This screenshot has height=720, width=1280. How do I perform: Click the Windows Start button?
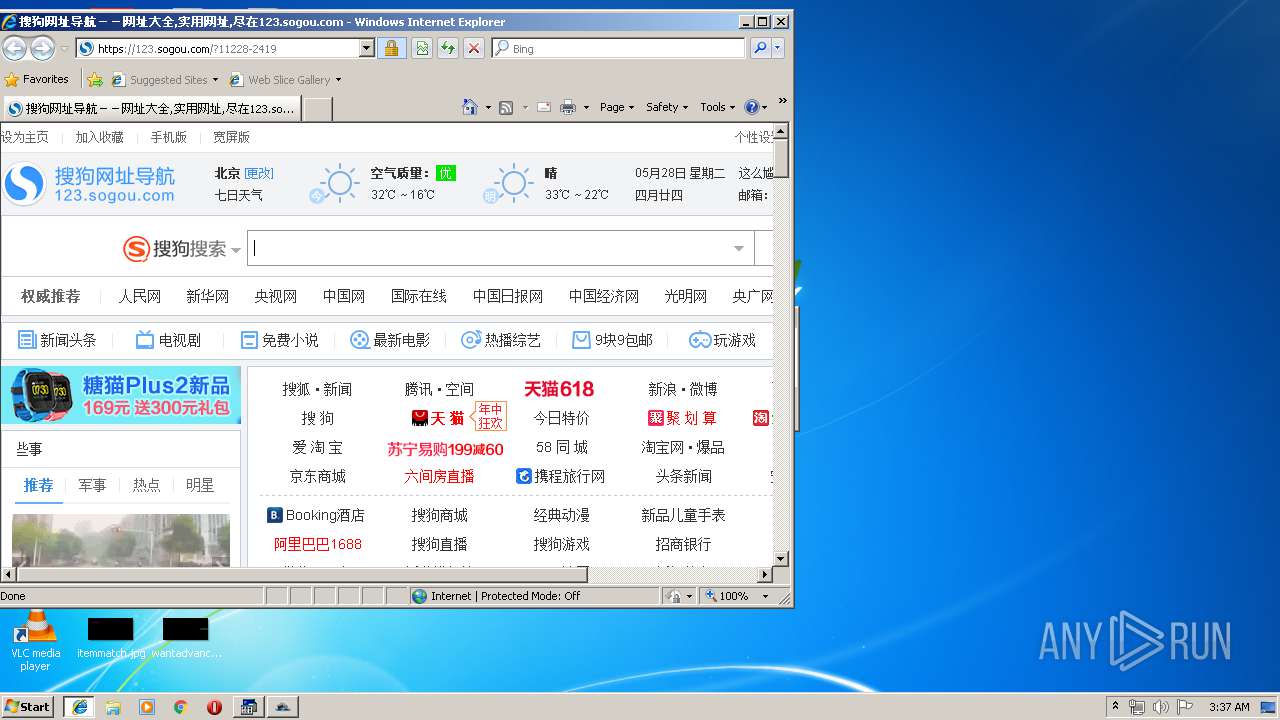(28, 707)
